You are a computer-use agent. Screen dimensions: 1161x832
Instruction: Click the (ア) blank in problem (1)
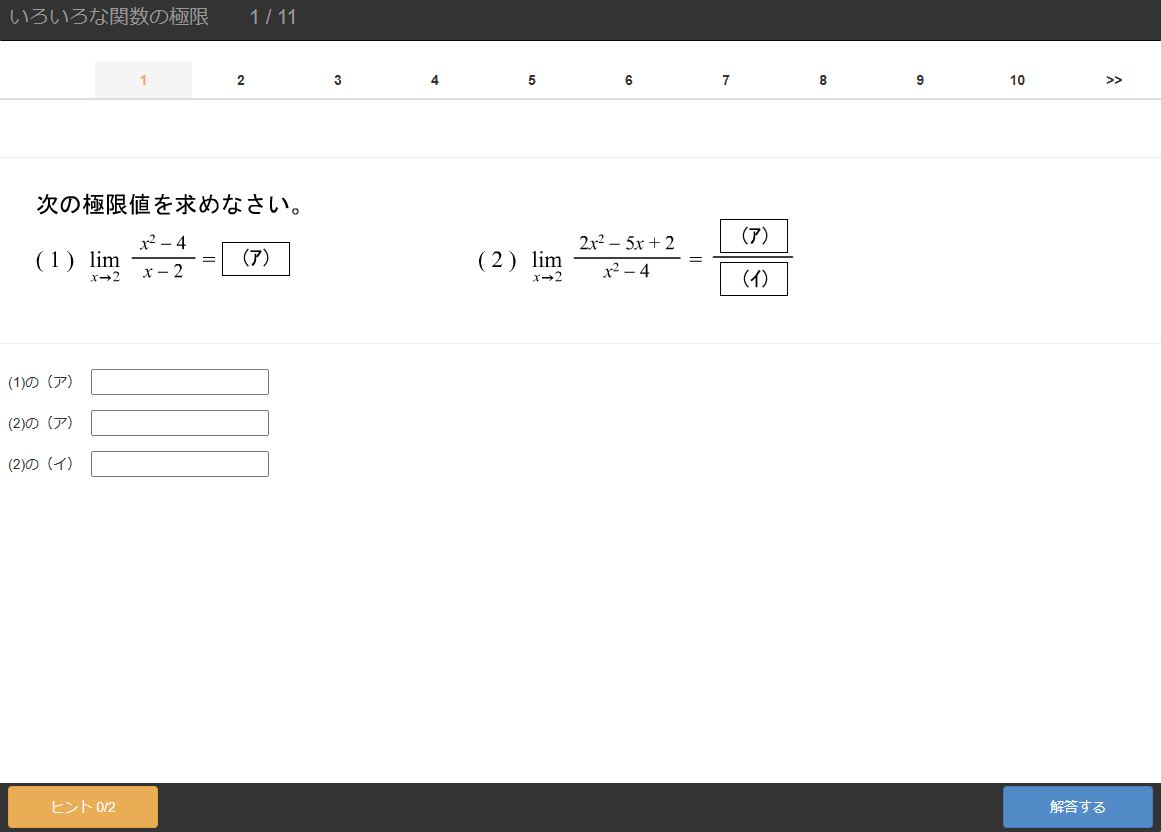tap(256, 259)
